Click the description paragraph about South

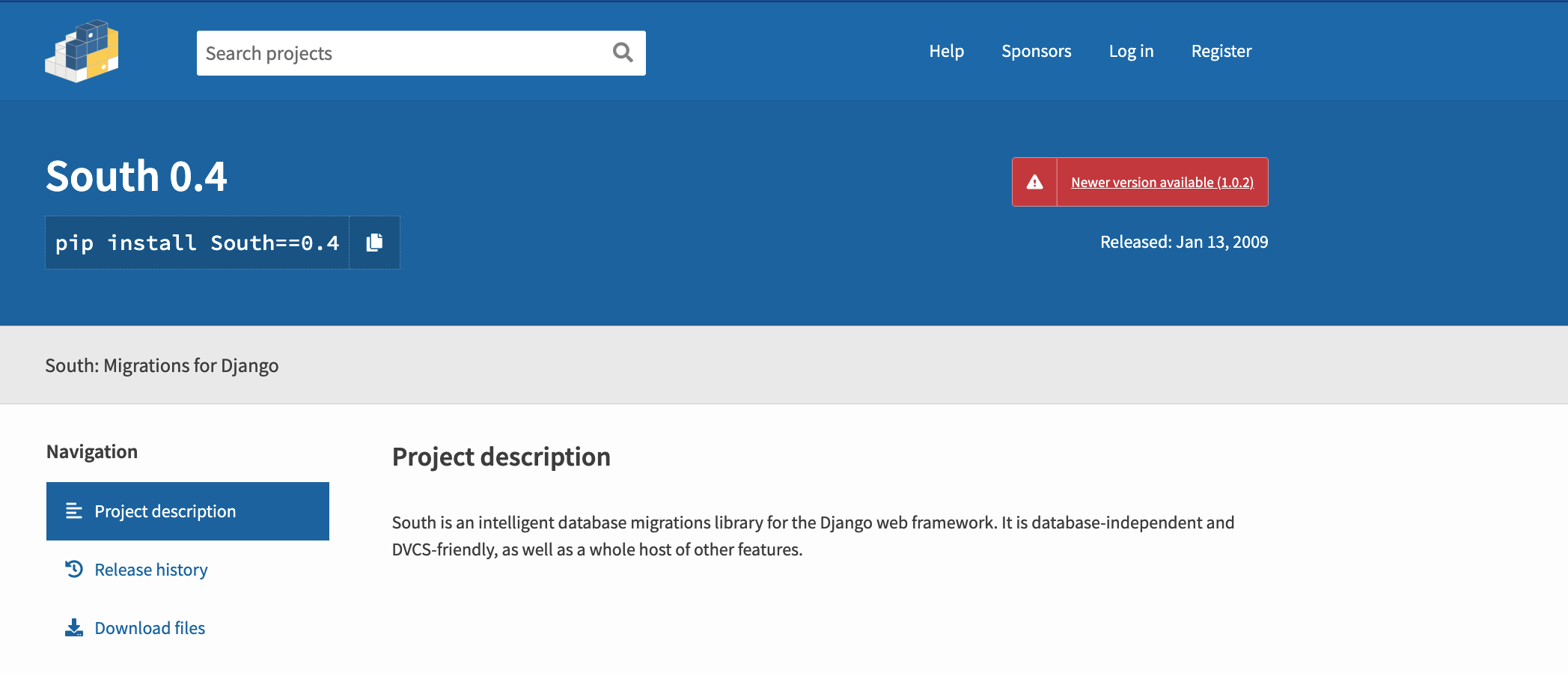click(x=813, y=536)
